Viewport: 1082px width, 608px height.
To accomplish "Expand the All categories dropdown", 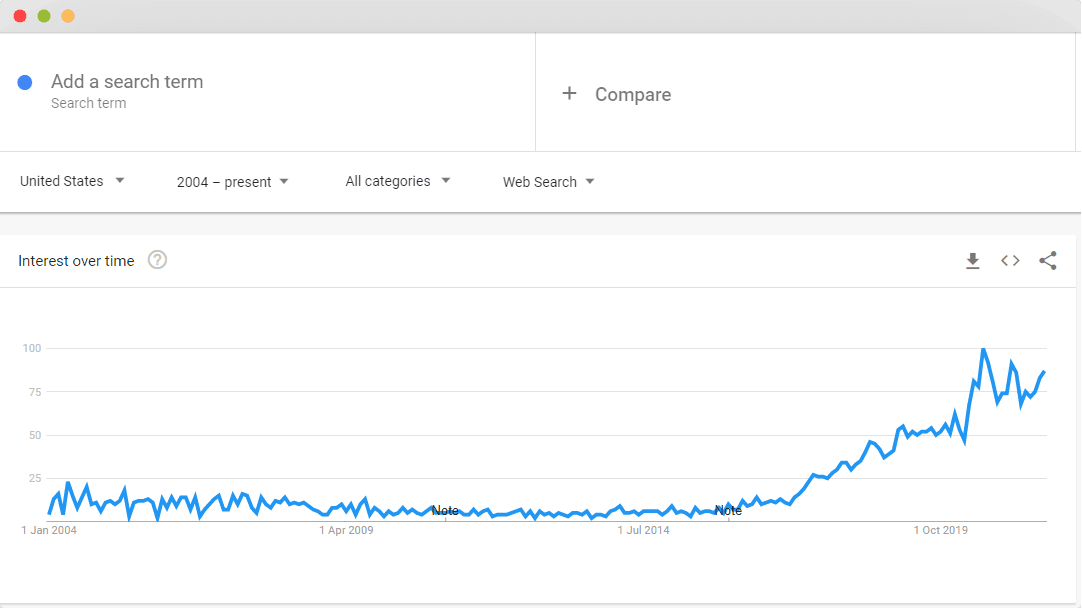I will point(397,181).
